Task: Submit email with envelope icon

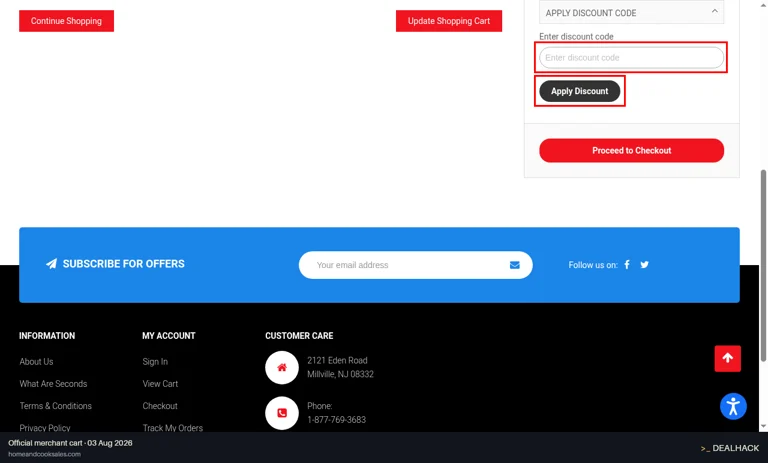Action: [x=514, y=265]
